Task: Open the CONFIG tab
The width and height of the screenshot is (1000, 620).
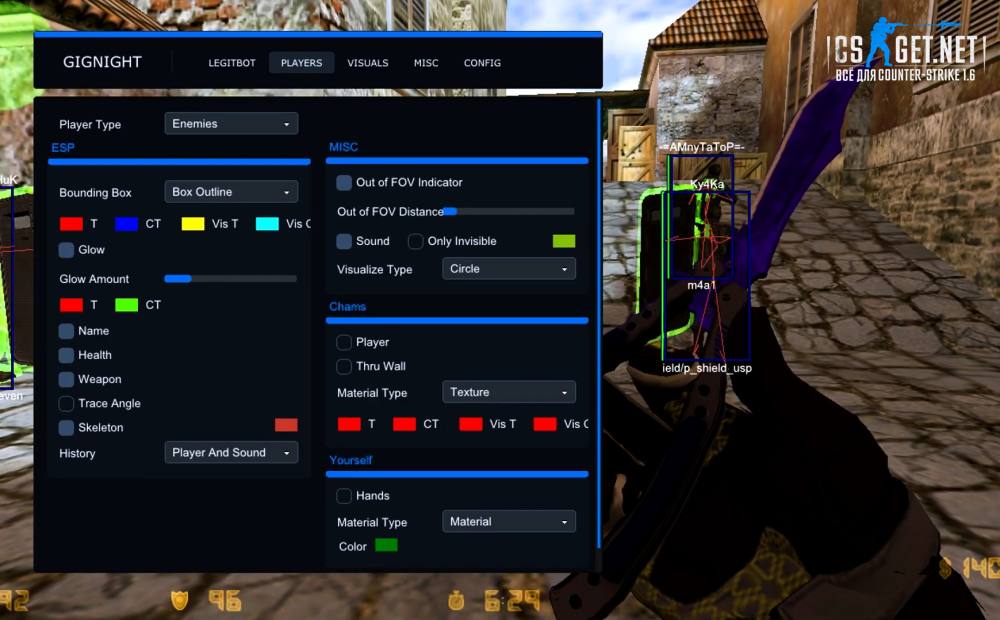Action: tap(482, 63)
